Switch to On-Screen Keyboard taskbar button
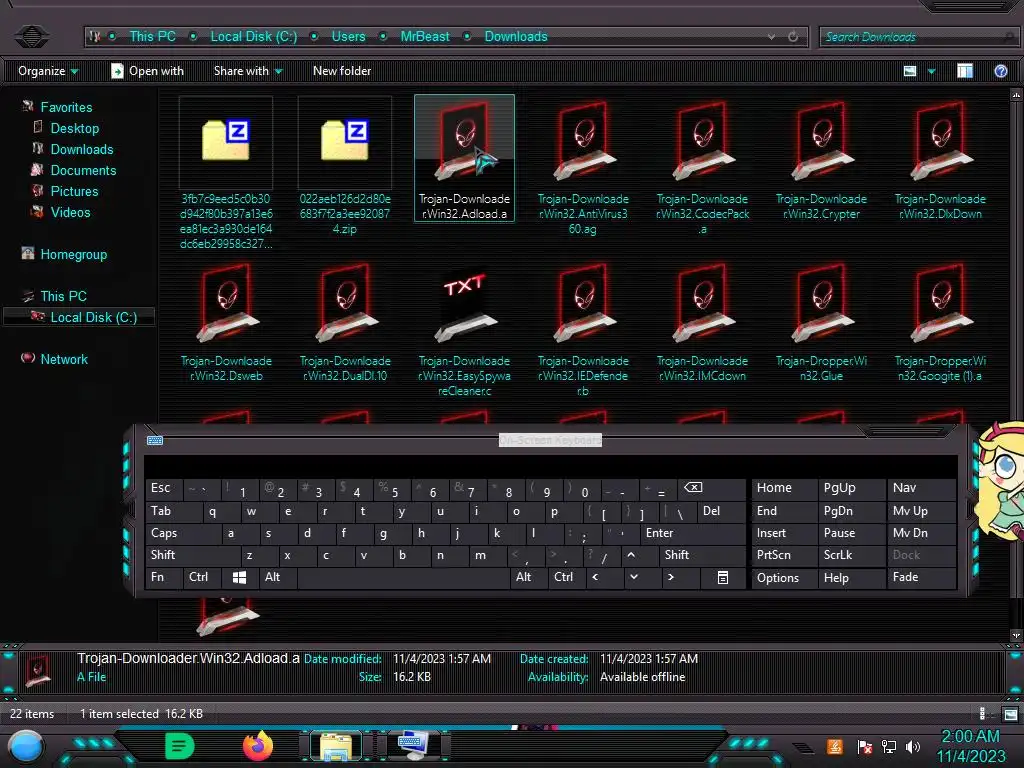This screenshot has height=768, width=1024. coord(413,746)
